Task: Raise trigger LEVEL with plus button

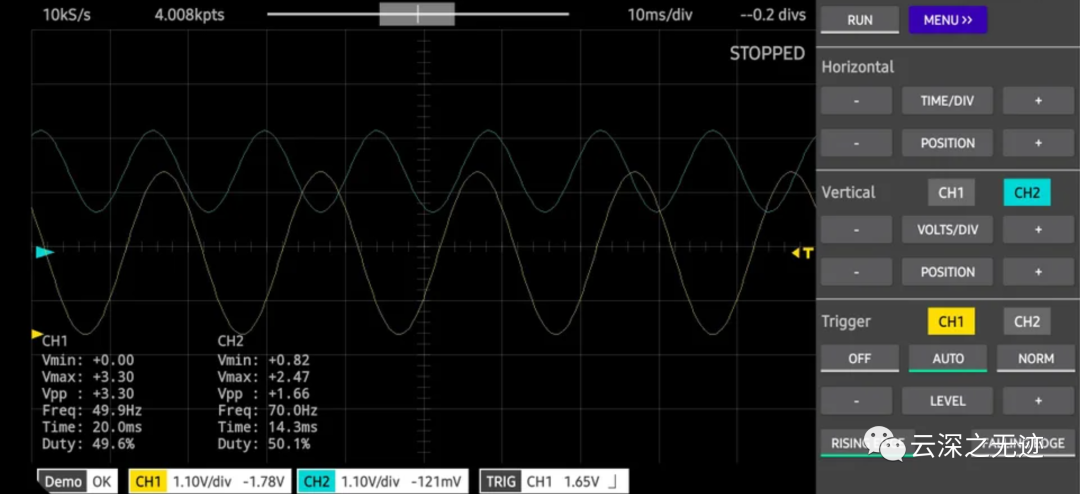Action: tap(1038, 401)
